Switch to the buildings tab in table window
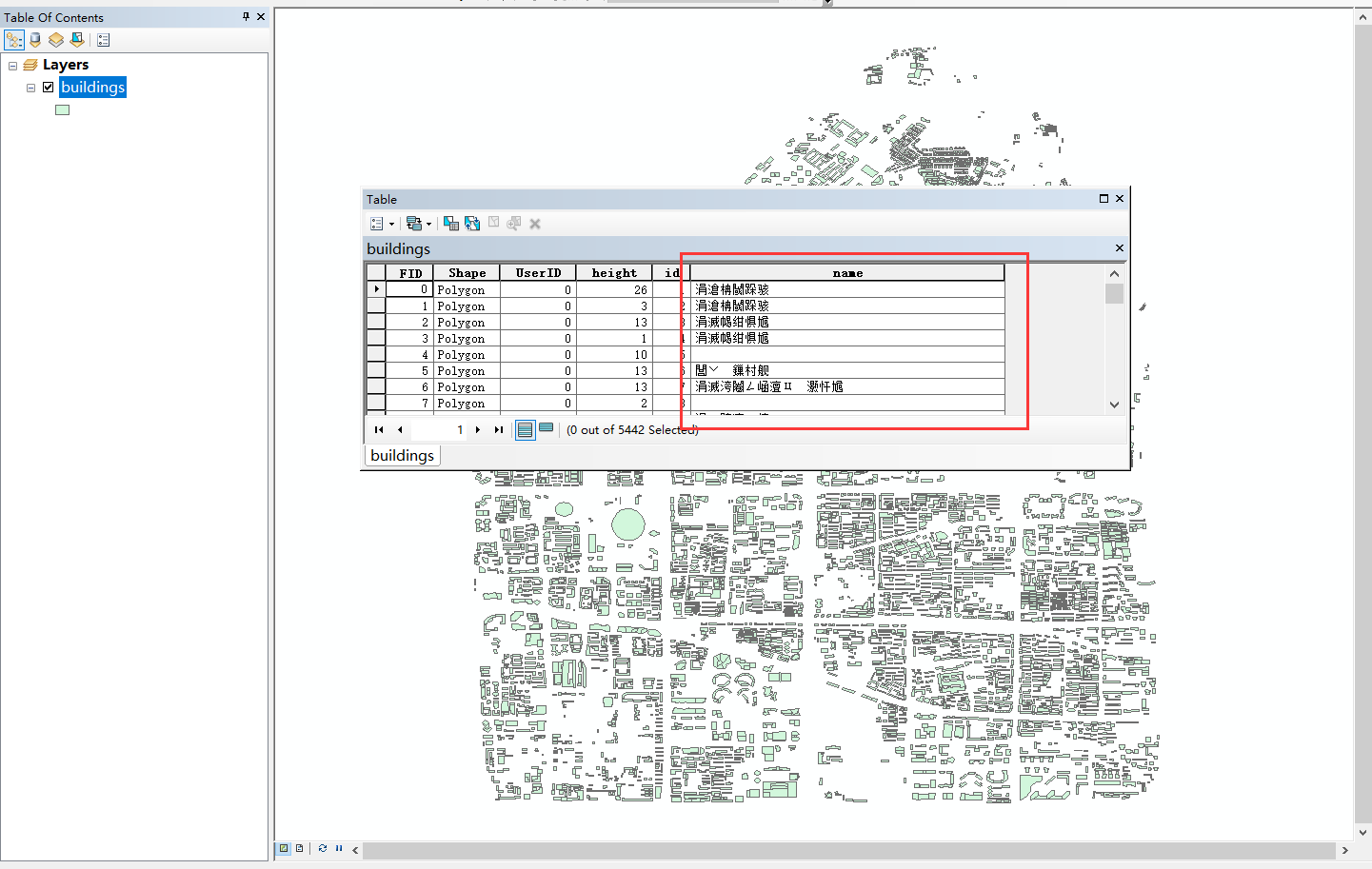This screenshot has width=1372, height=869. (402, 455)
